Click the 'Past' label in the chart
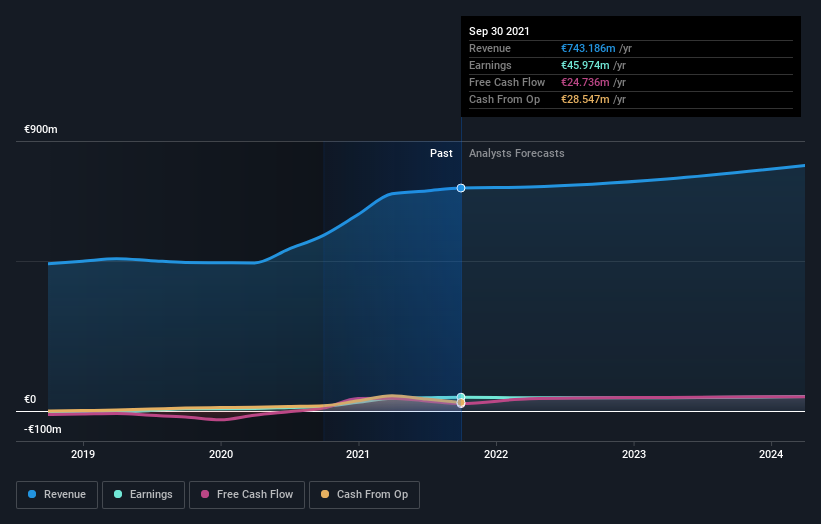 click(441, 153)
